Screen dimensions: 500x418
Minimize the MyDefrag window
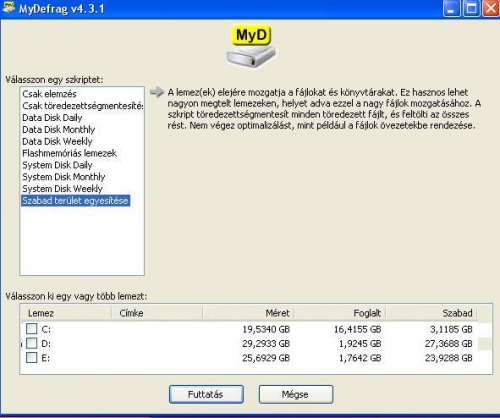pos(451,8)
